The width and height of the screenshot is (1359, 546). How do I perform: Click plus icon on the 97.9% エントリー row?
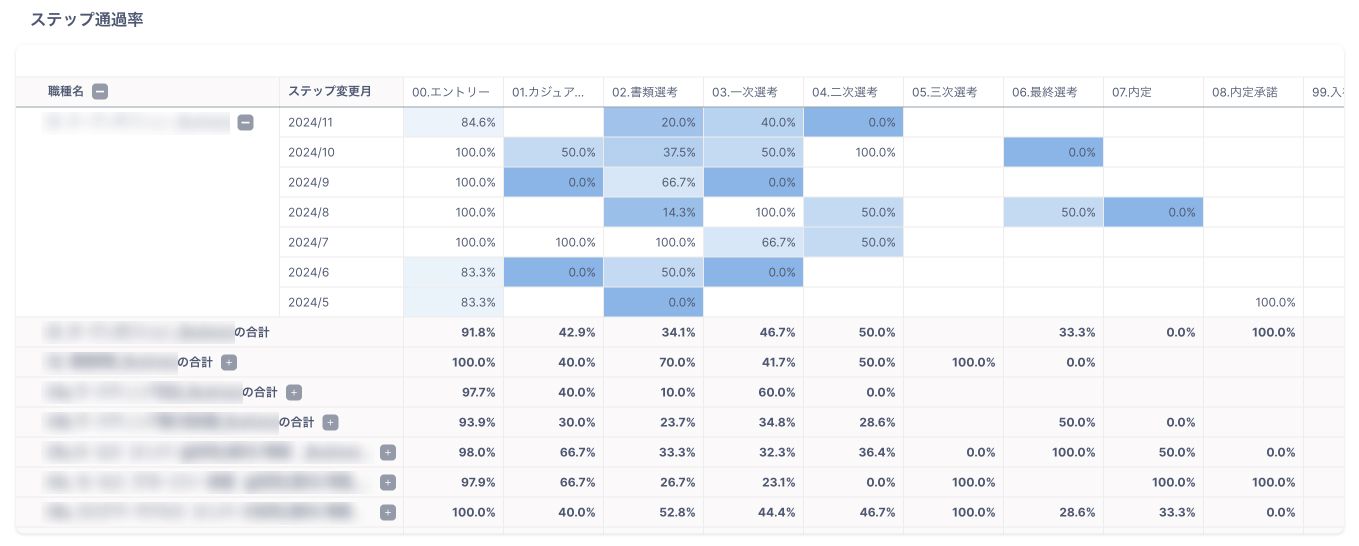pyautogui.click(x=388, y=482)
